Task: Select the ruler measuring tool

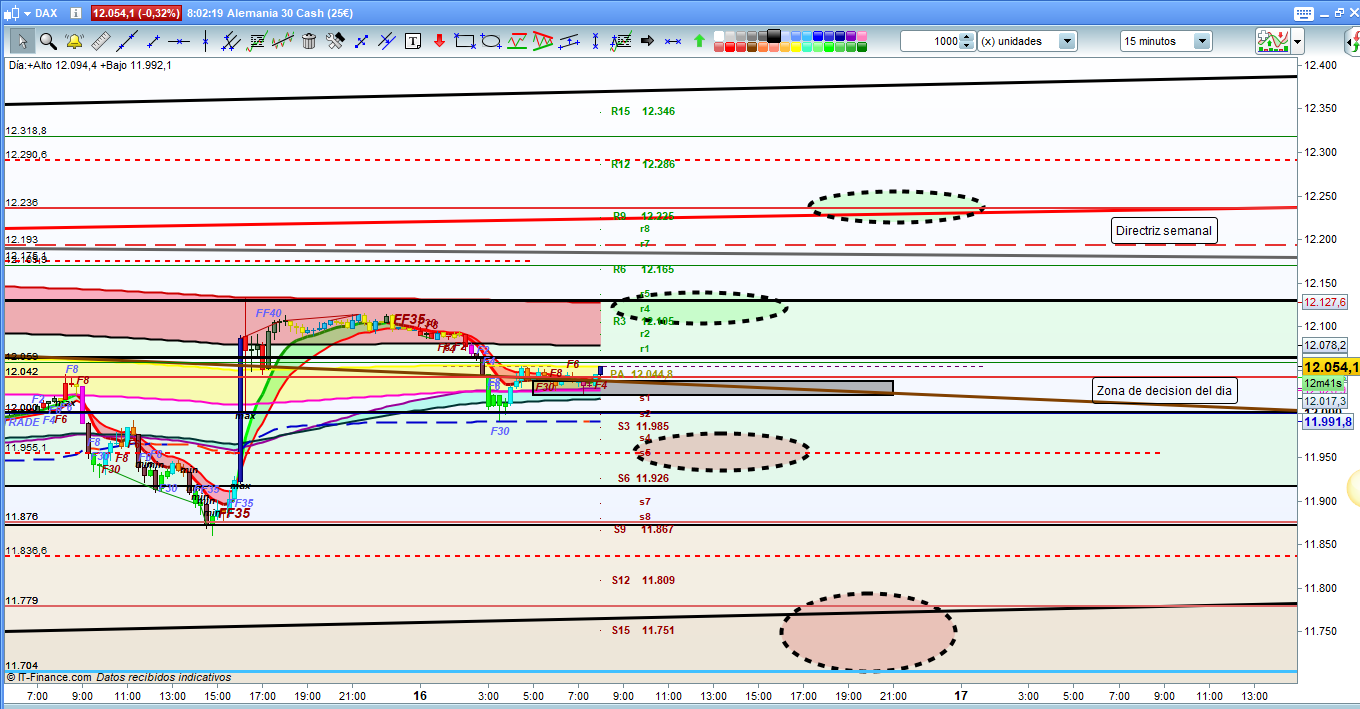Action: (100, 41)
